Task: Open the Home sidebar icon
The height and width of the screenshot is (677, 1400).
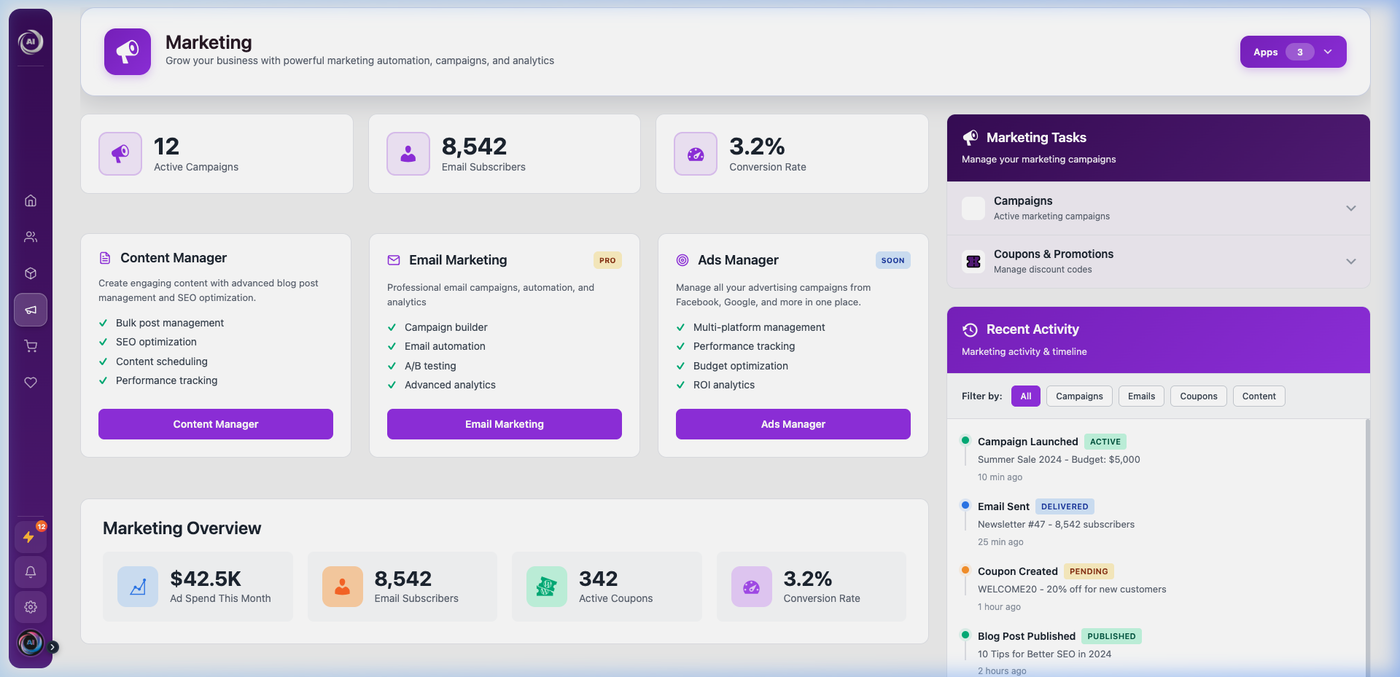Action: 30,200
